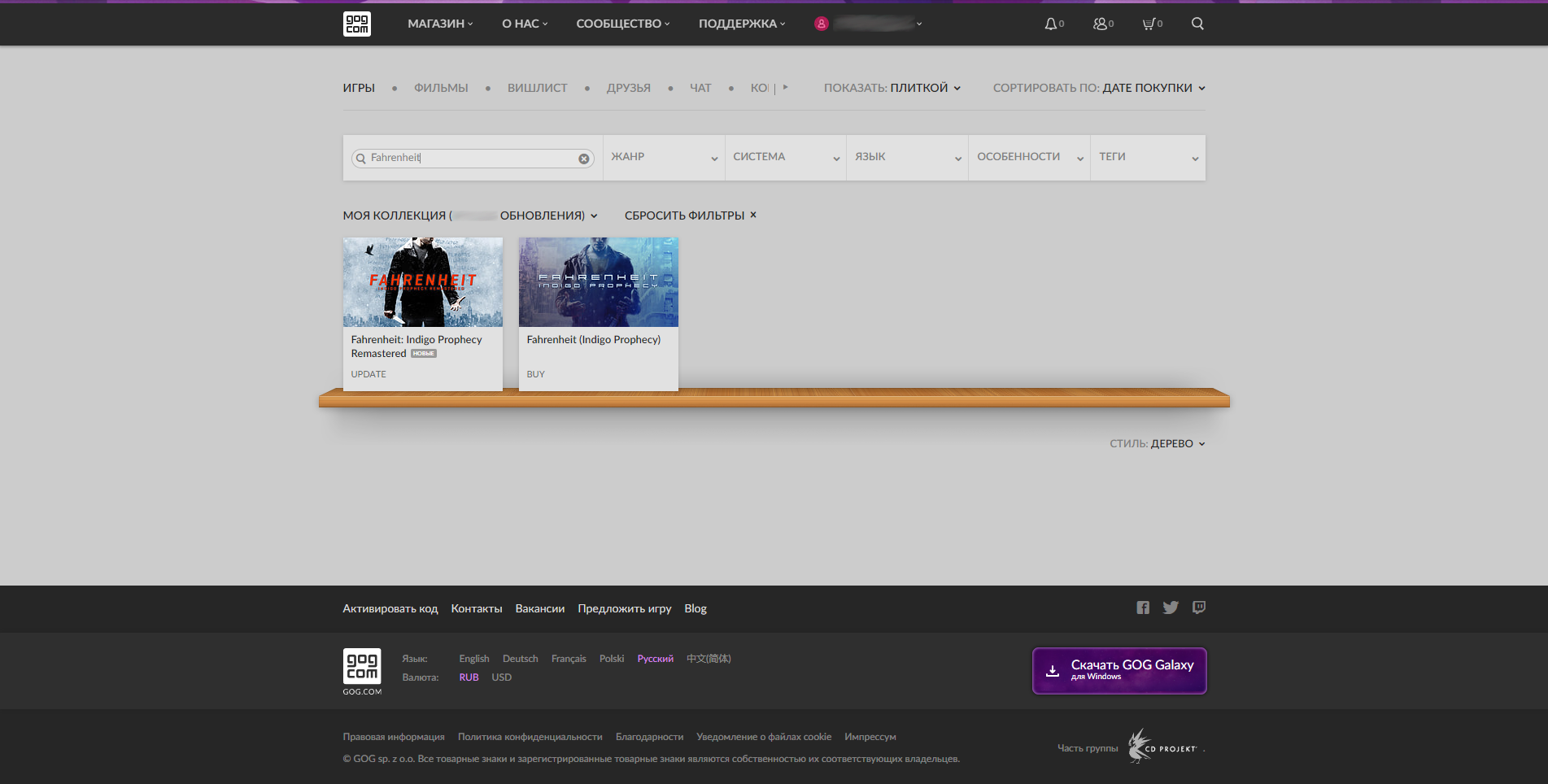The height and width of the screenshot is (784, 1548).
Task: Open the friends icon in header
Action: pos(1100,24)
